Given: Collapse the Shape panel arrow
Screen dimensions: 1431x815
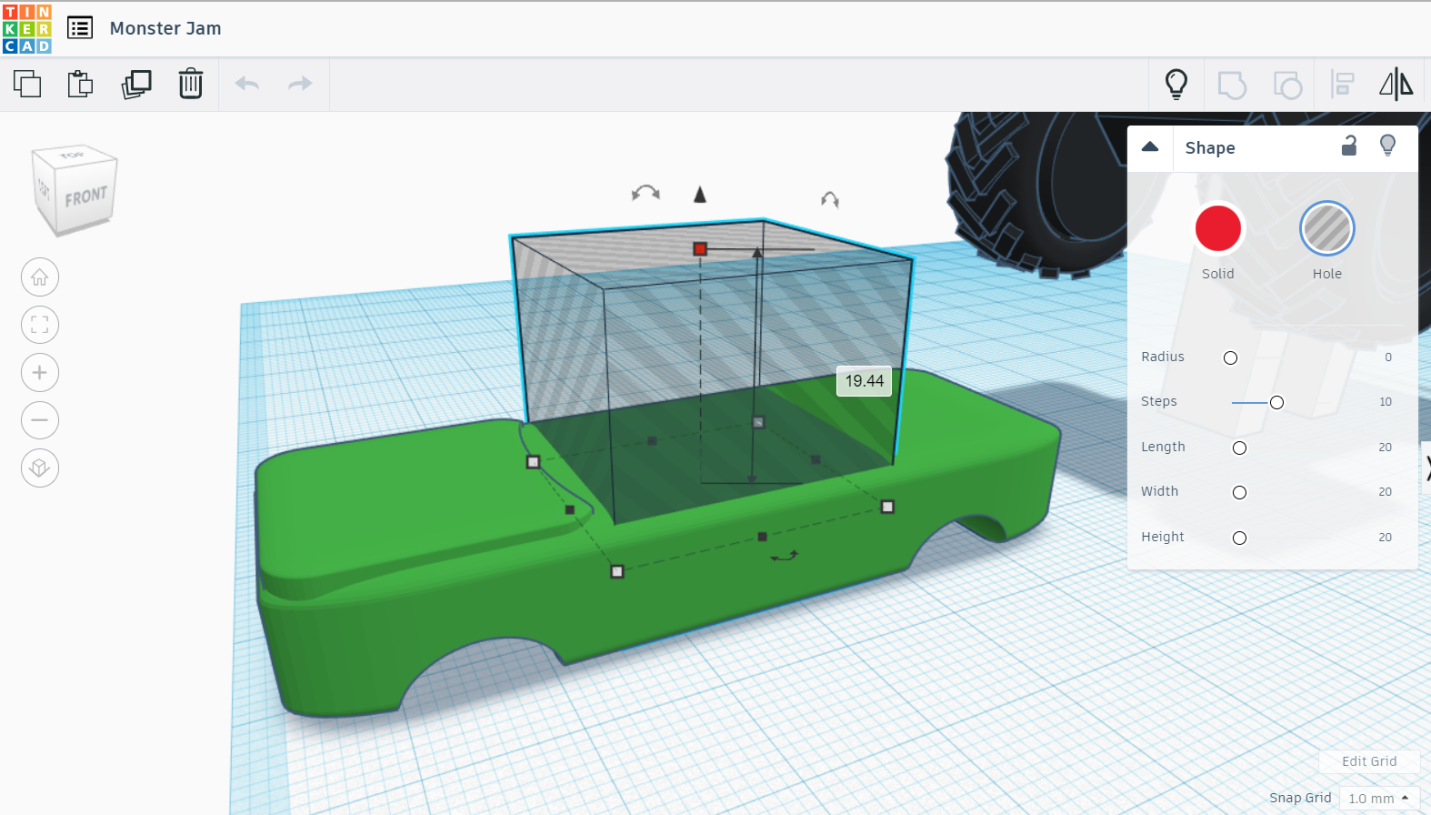Looking at the screenshot, I should 1150,147.
